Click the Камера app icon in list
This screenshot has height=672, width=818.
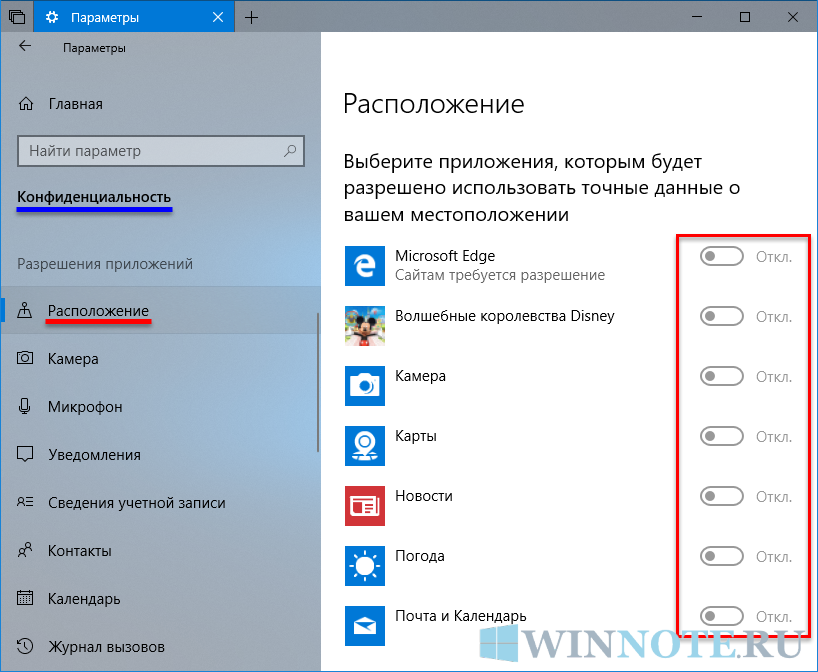click(x=365, y=386)
